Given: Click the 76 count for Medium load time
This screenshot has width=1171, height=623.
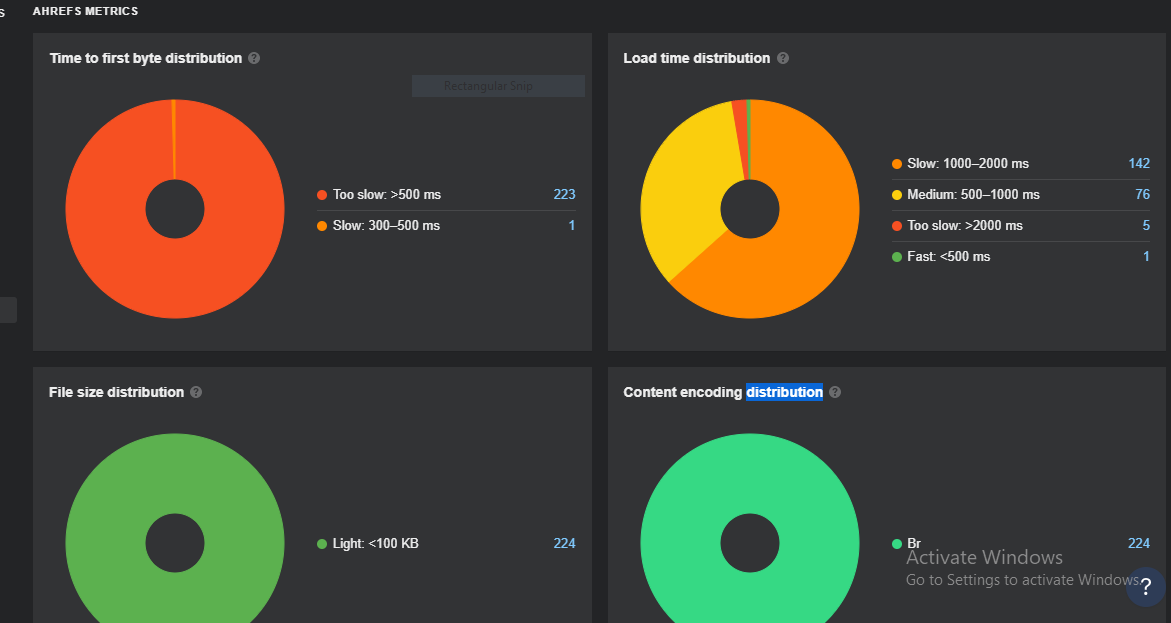Looking at the screenshot, I should tap(1142, 194).
